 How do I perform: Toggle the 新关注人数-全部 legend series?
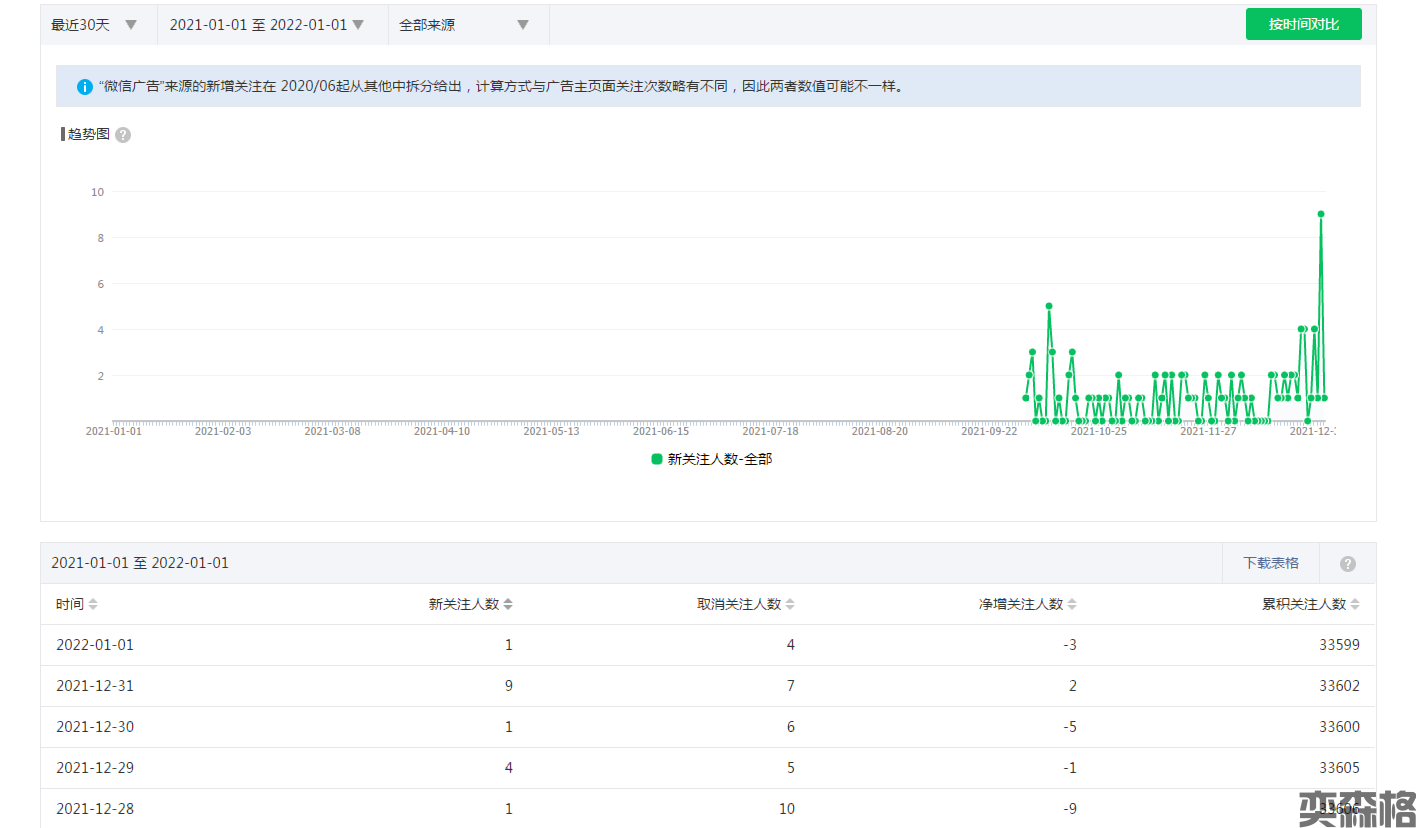[x=711, y=459]
